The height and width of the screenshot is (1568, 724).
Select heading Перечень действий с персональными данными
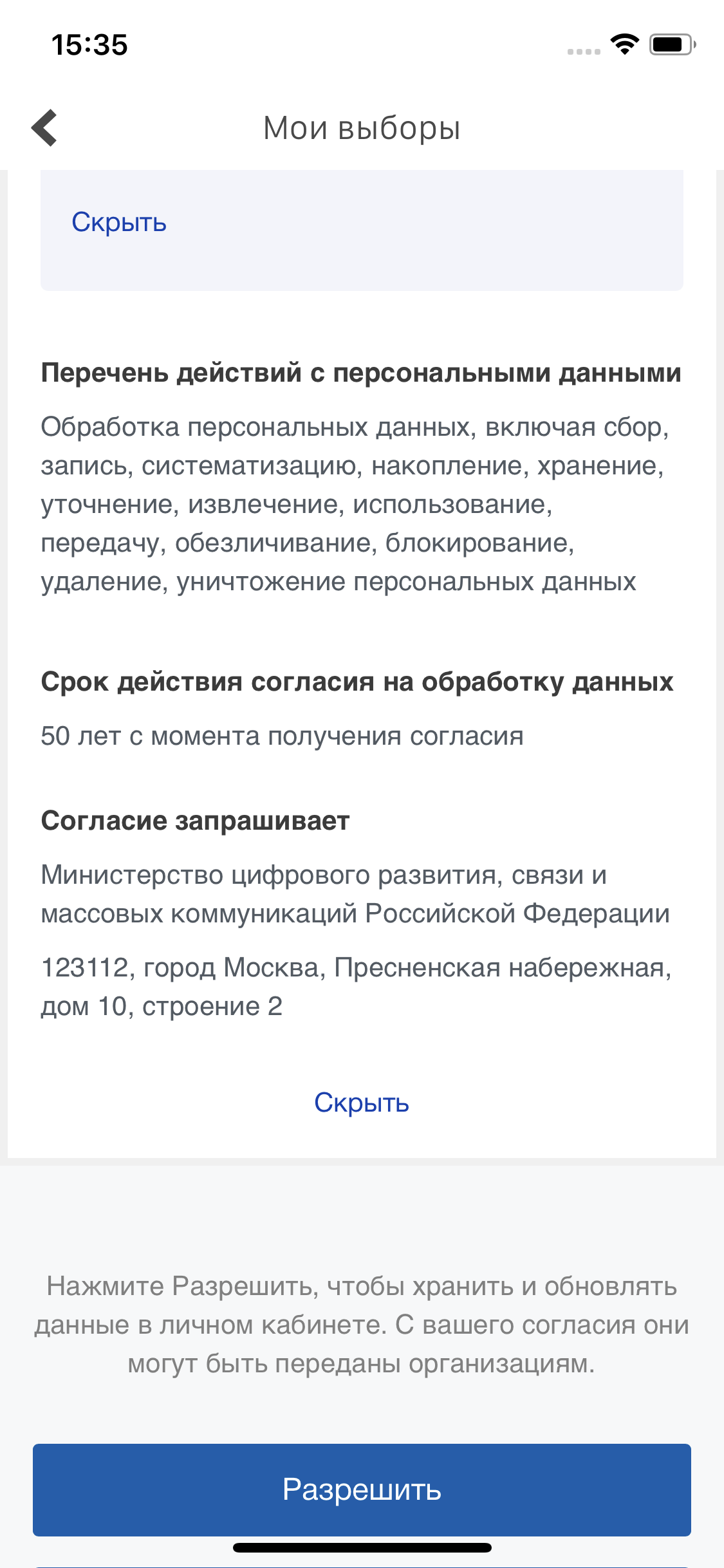coord(361,373)
